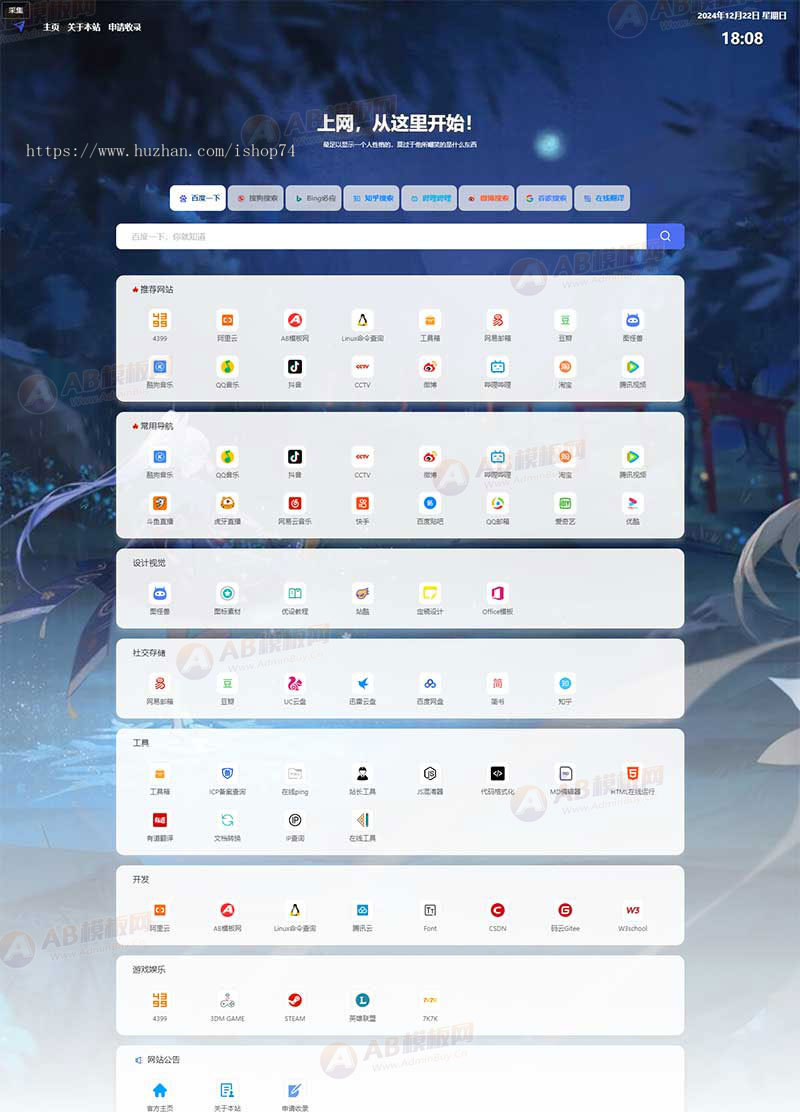
Task: Open the 网易云音乐 icon
Action: click(295, 503)
